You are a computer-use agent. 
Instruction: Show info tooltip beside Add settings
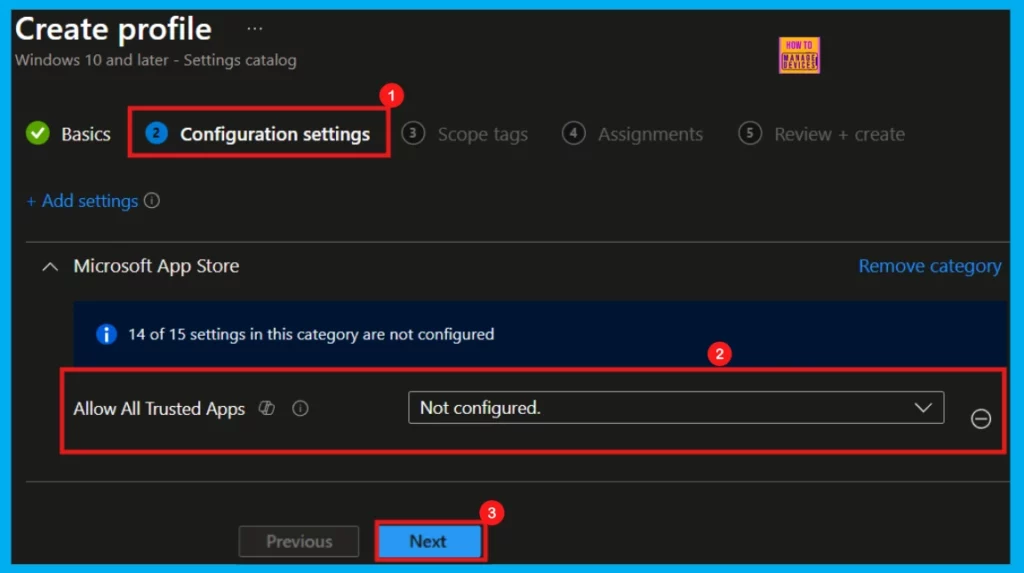click(x=152, y=201)
